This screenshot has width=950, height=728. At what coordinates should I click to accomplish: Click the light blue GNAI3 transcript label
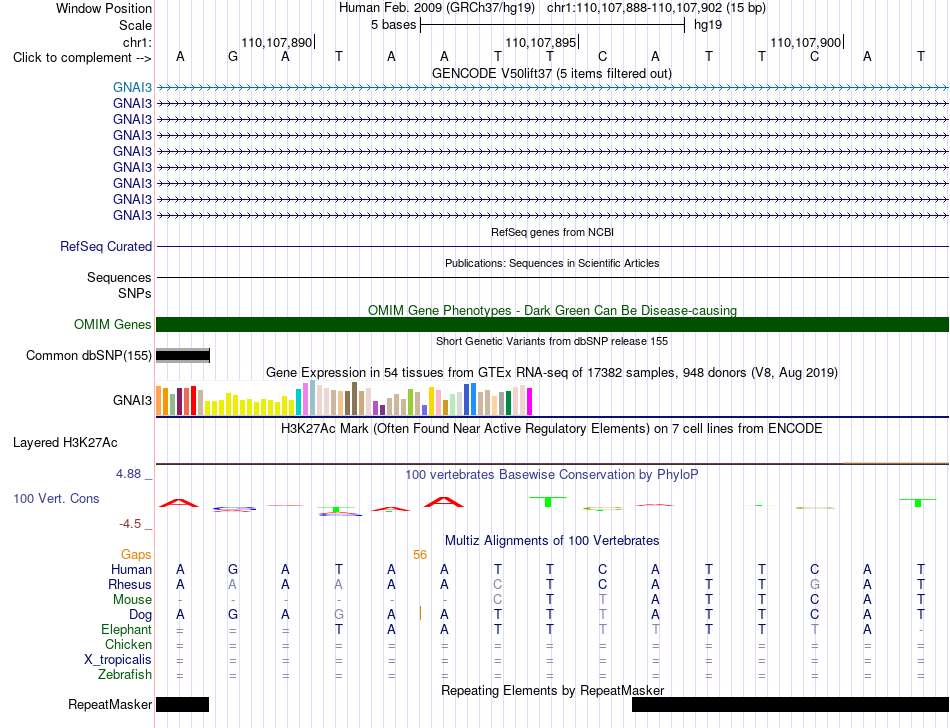(132, 87)
